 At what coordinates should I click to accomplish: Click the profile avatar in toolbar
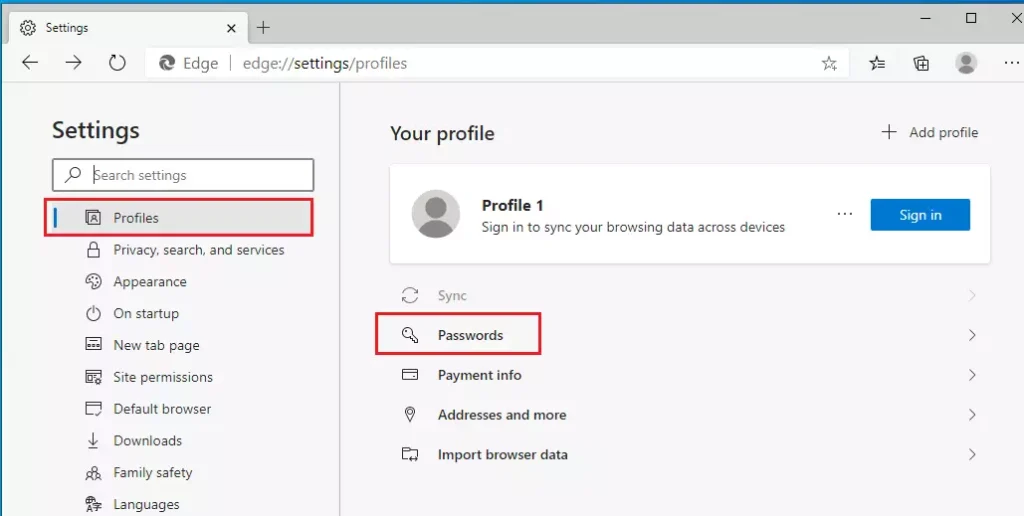pyautogui.click(x=966, y=63)
